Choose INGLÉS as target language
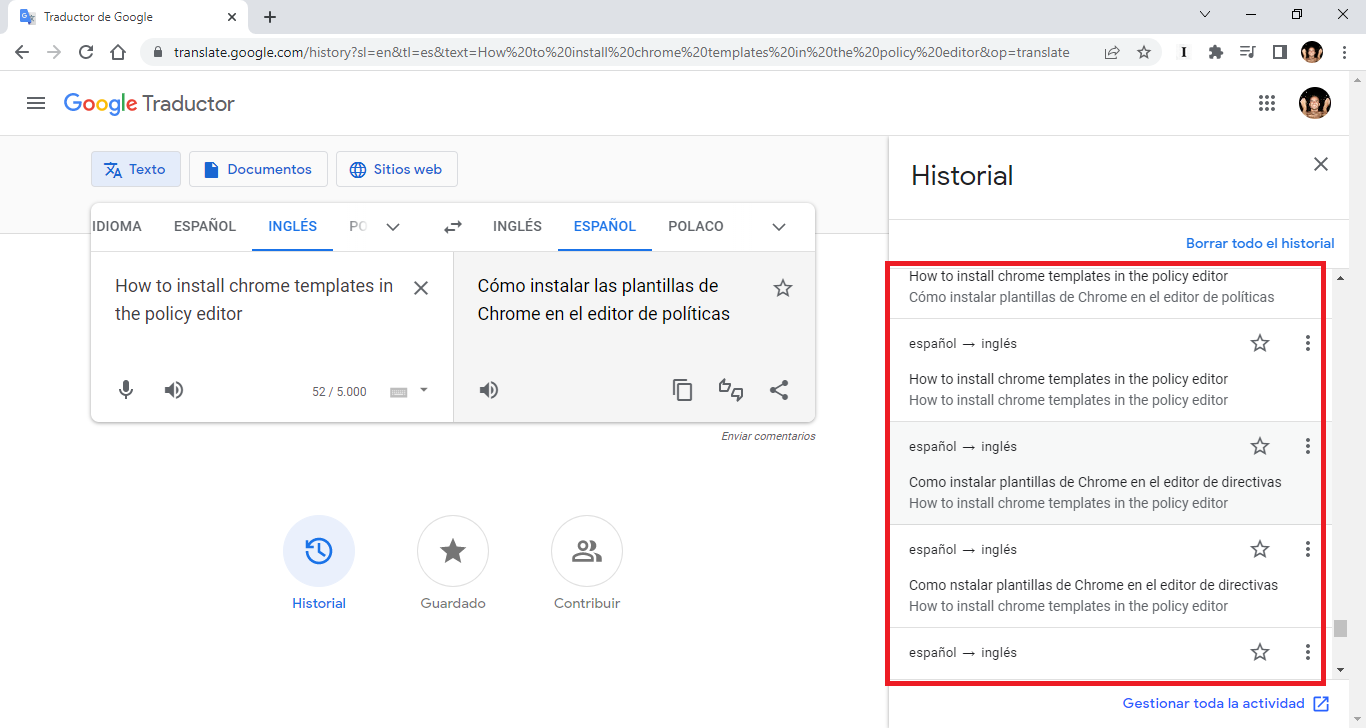 (517, 226)
